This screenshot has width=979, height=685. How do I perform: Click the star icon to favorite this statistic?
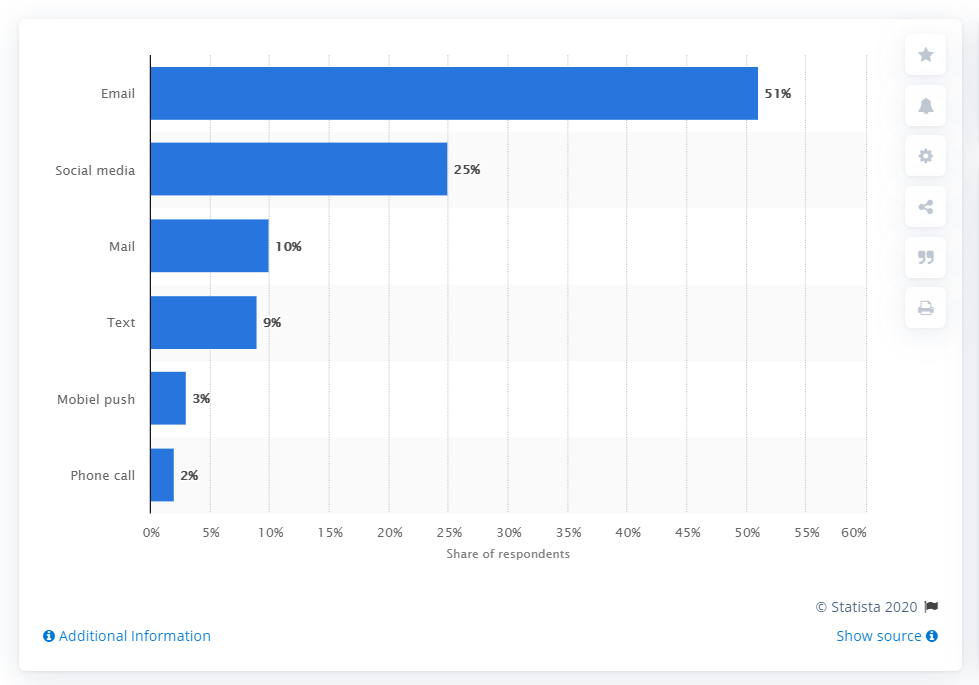(924, 54)
